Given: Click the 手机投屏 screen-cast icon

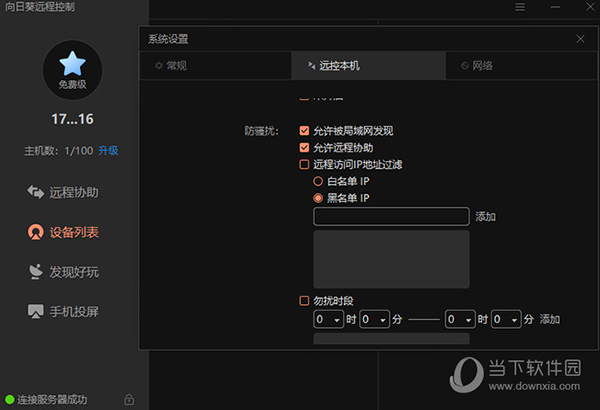Looking at the screenshot, I should point(36,311).
